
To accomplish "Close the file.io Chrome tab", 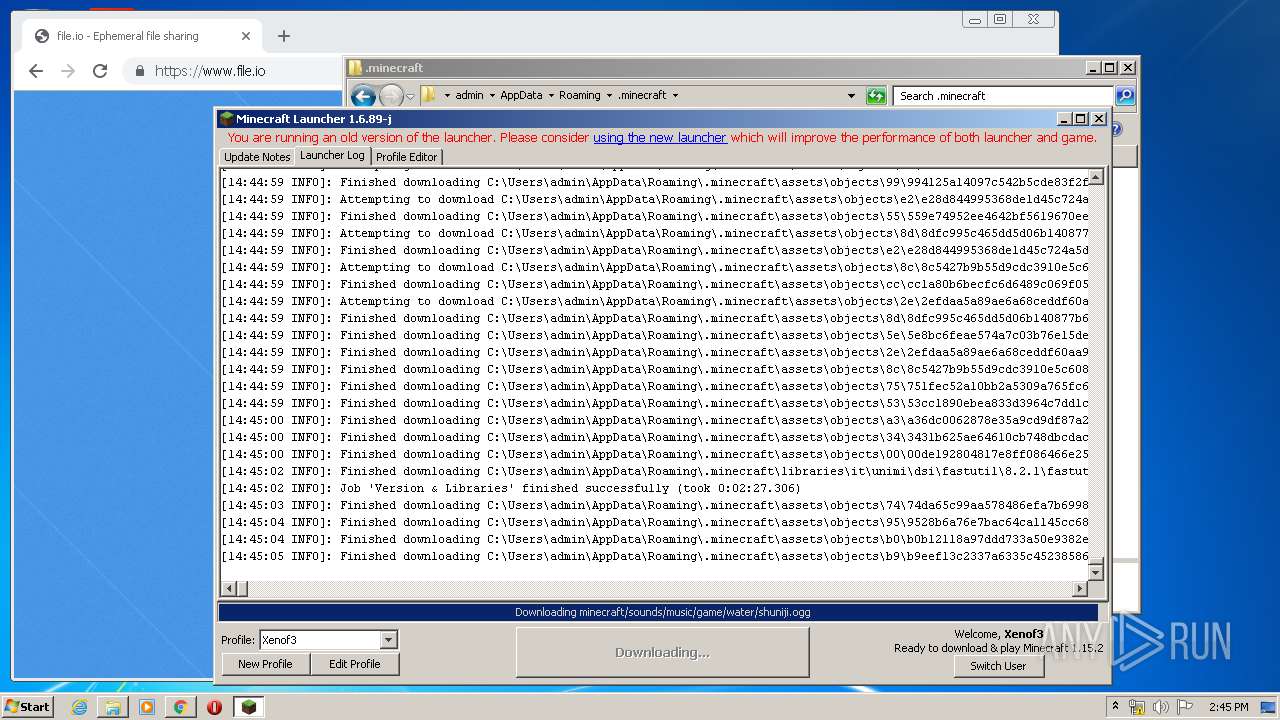I will (246, 36).
